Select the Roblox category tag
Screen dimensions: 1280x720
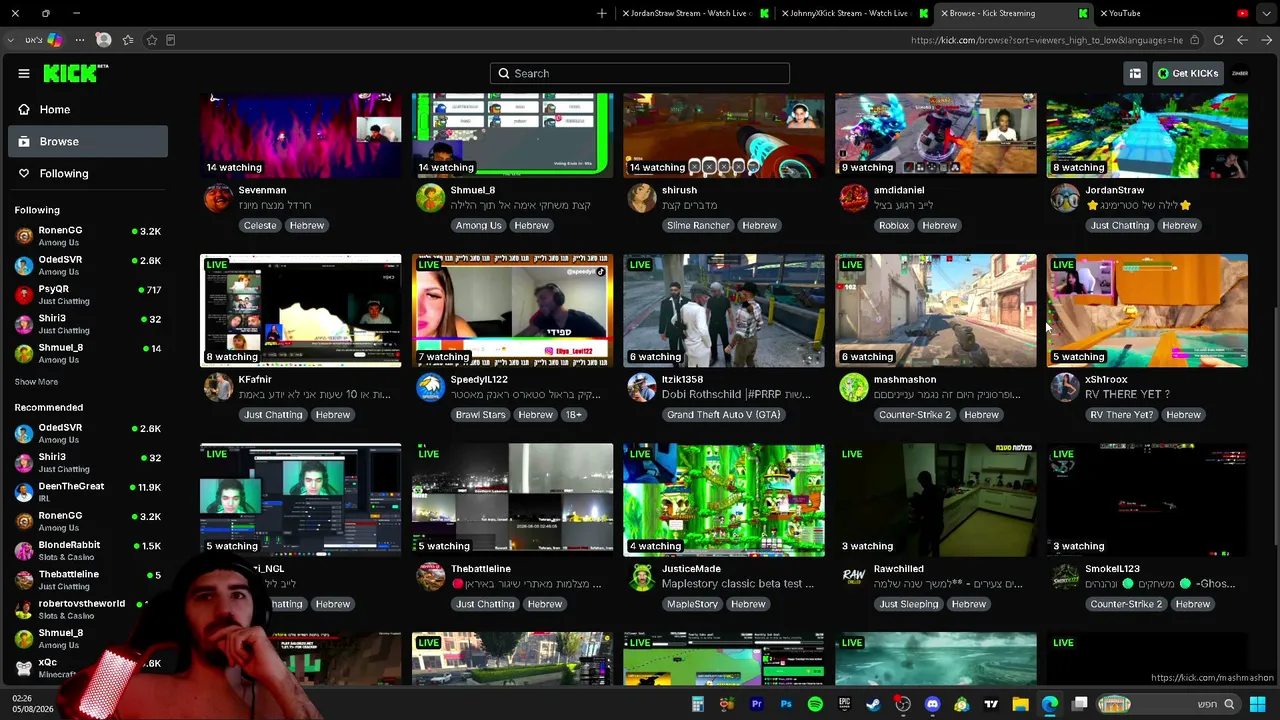[894, 225]
